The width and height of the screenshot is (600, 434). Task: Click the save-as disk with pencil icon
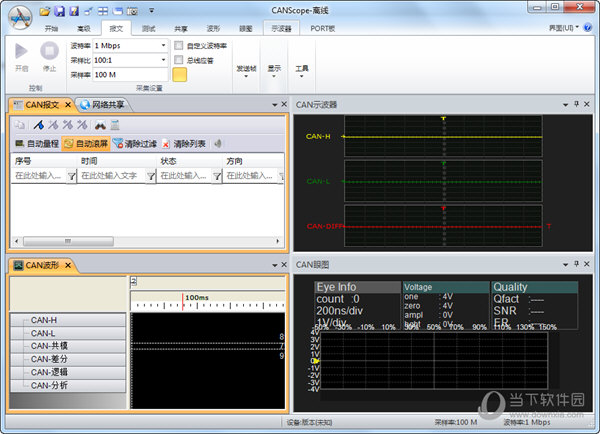click(x=74, y=11)
